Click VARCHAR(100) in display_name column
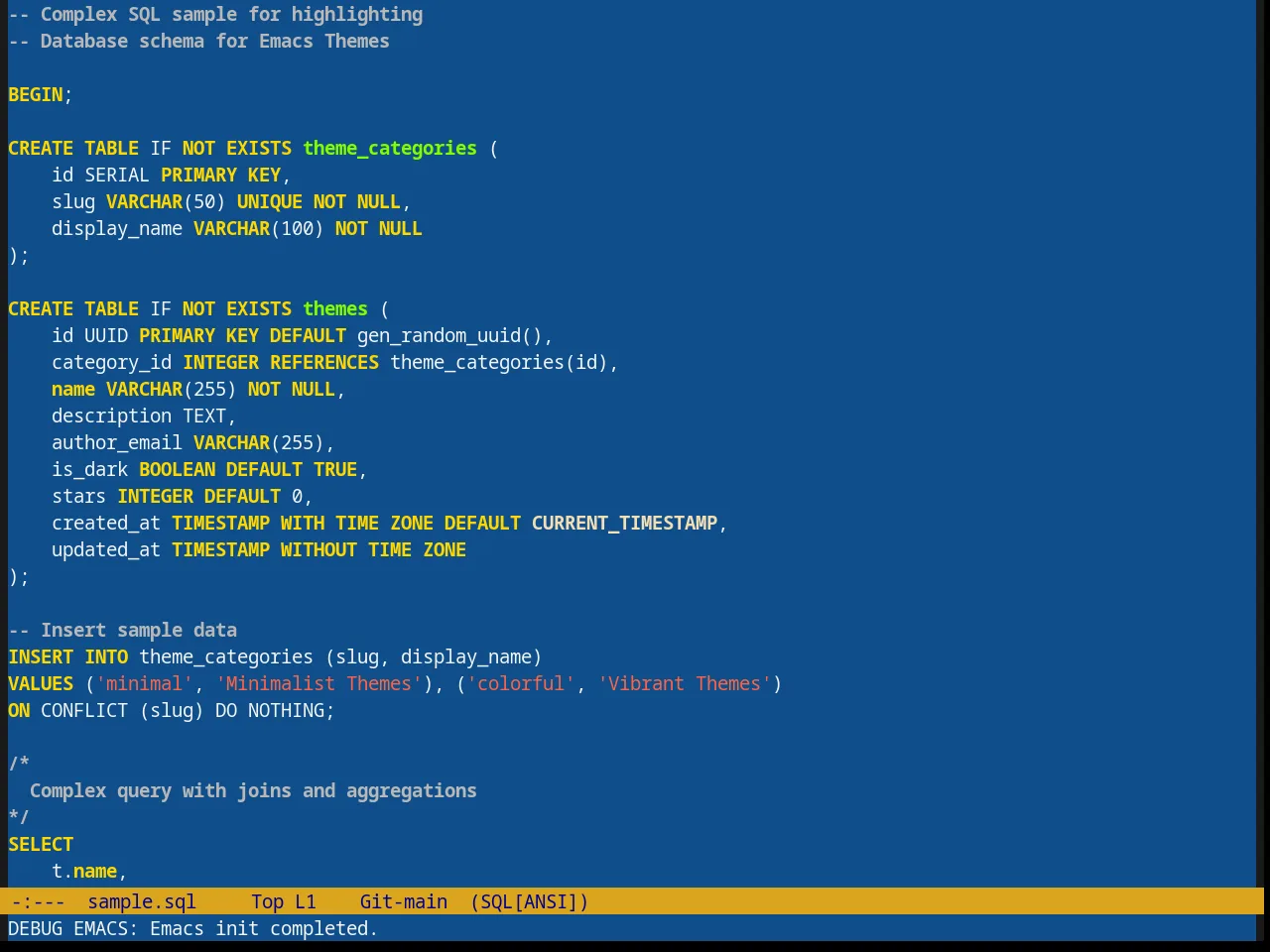Image resolution: width=1270 pixels, height=952 pixels. (x=259, y=228)
